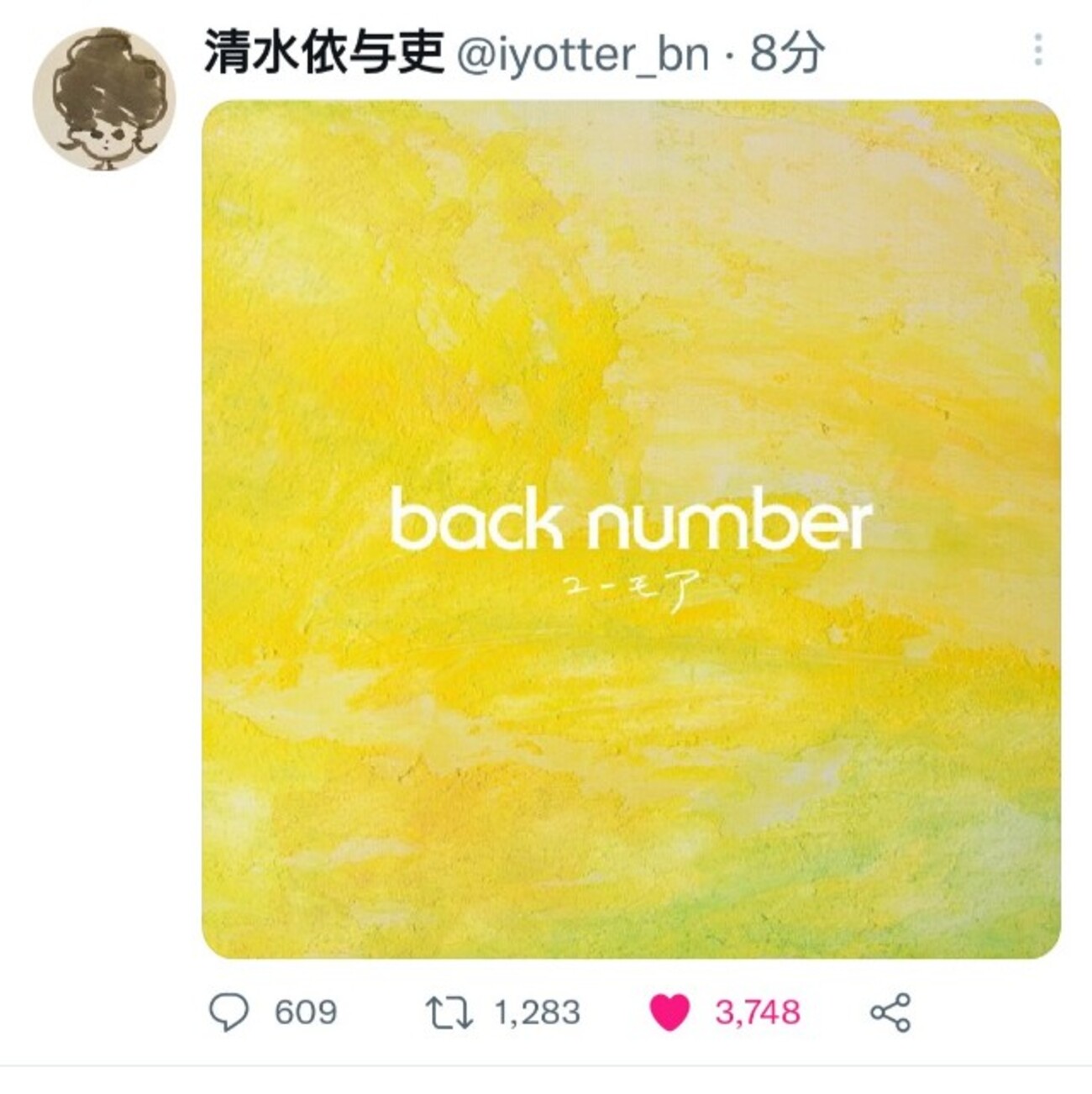Viewport: 1092px width, 1094px height.
Task: Open the reply speech bubble icon
Action: (228, 1012)
